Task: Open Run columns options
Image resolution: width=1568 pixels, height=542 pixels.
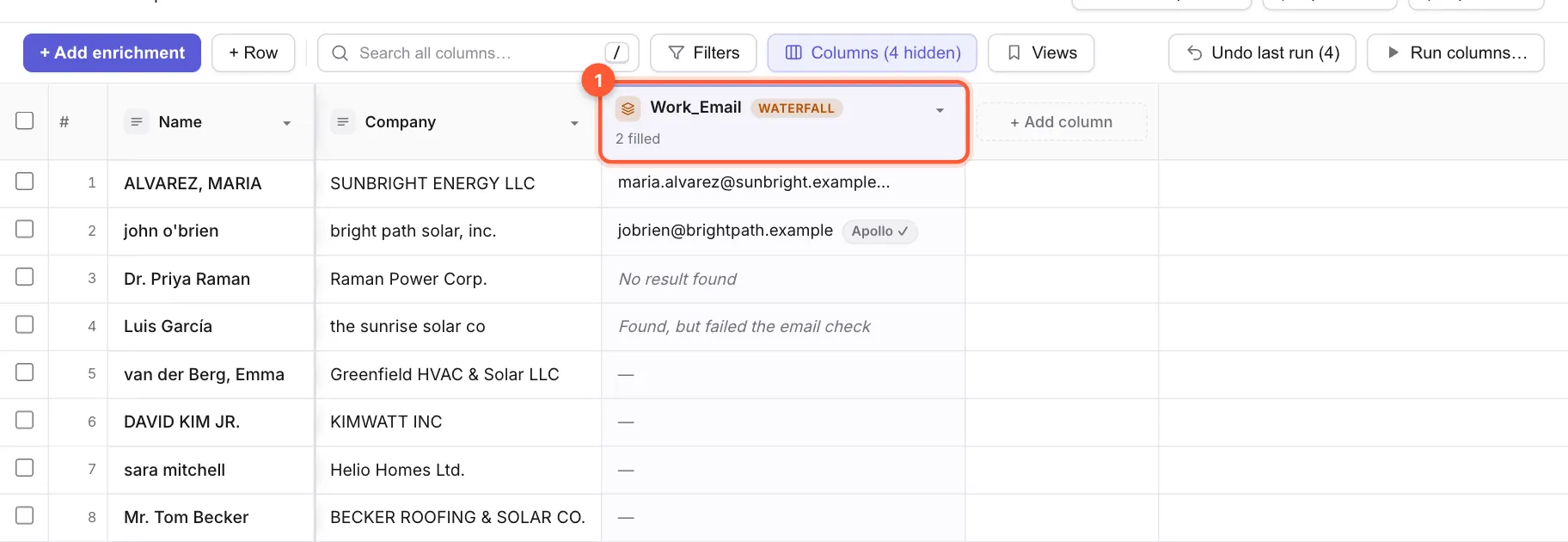Action: [x=1455, y=52]
